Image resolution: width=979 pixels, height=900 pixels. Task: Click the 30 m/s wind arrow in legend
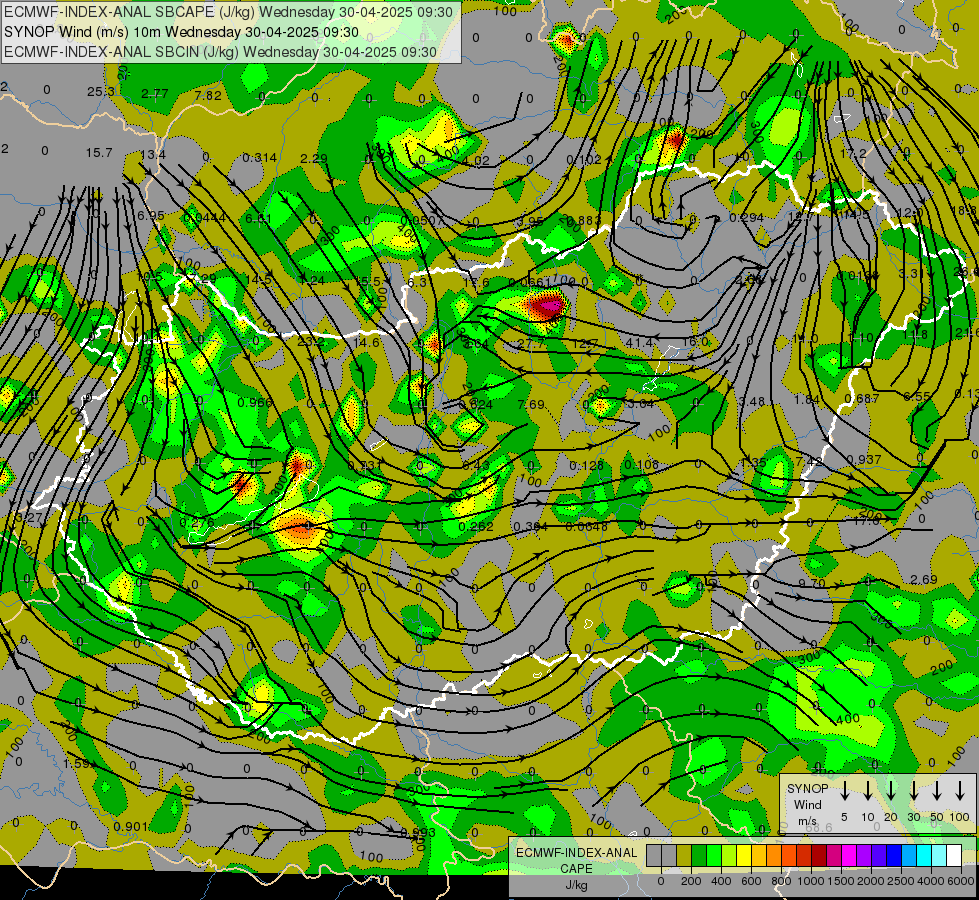pos(913,791)
